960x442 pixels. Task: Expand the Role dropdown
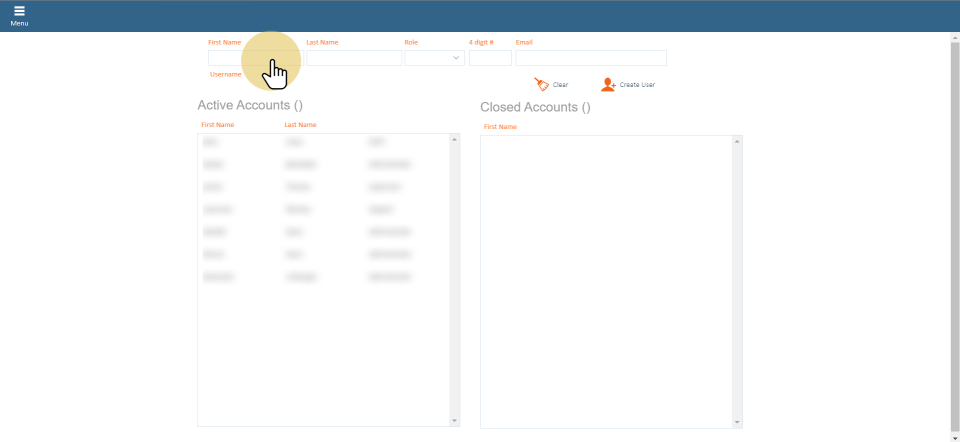[x=434, y=58]
